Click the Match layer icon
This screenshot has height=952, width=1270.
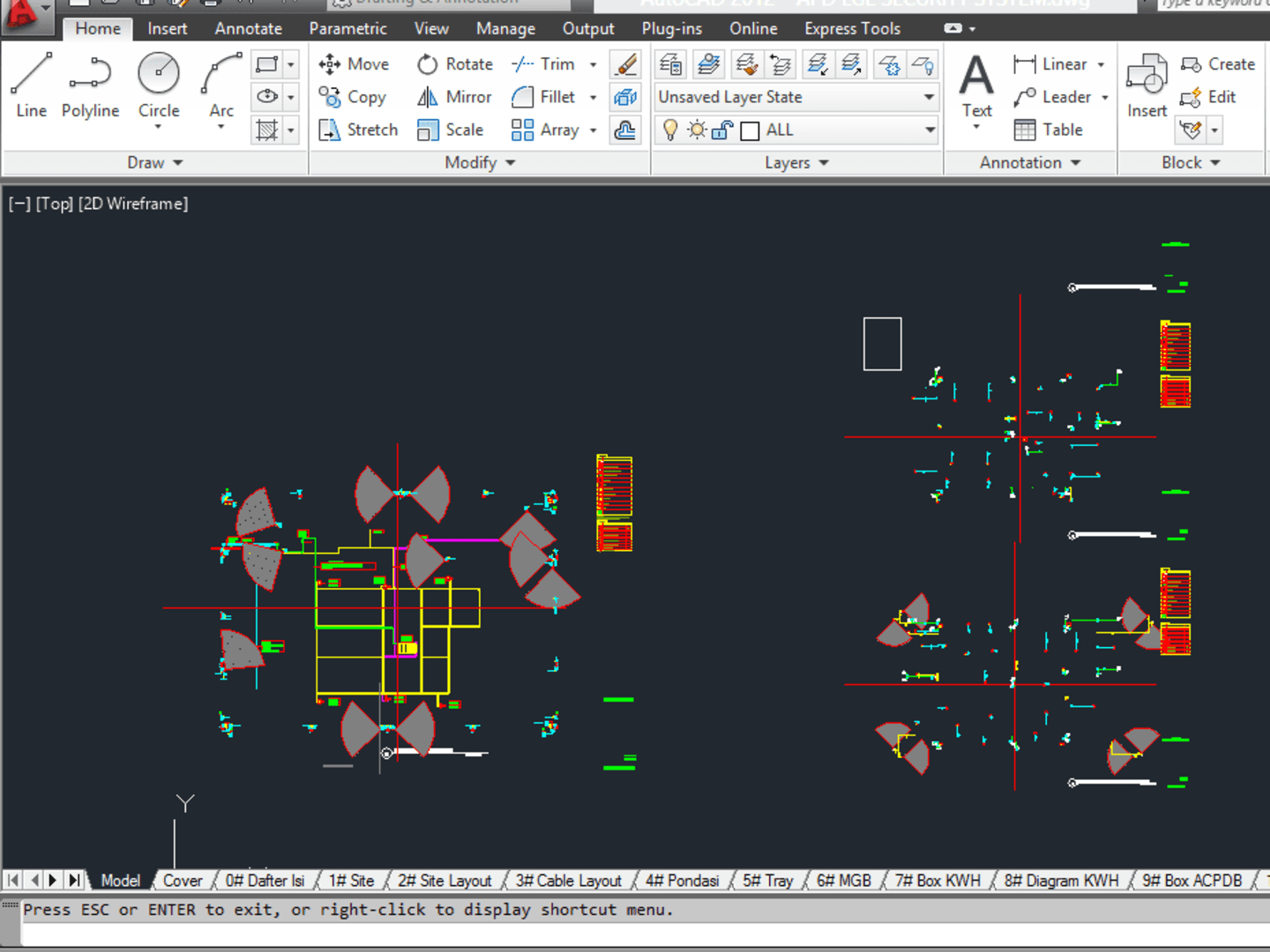point(745,64)
